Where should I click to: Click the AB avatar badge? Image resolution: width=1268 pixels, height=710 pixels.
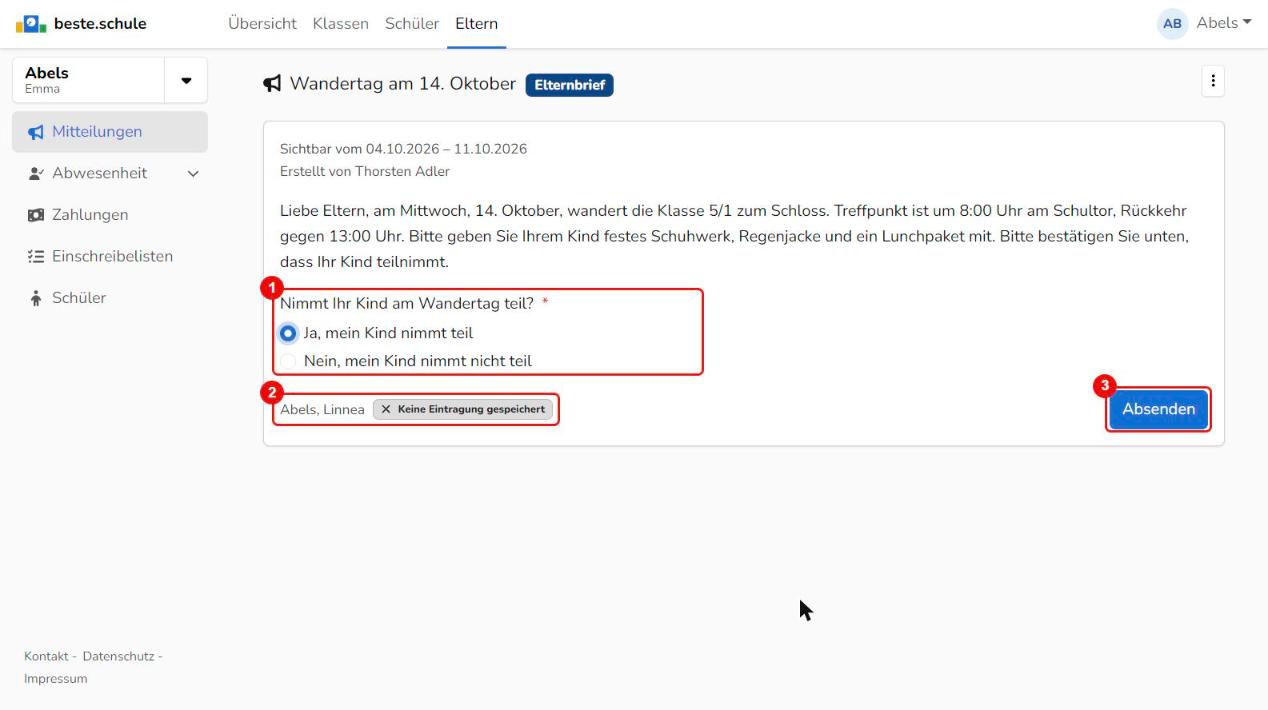(x=1172, y=23)
